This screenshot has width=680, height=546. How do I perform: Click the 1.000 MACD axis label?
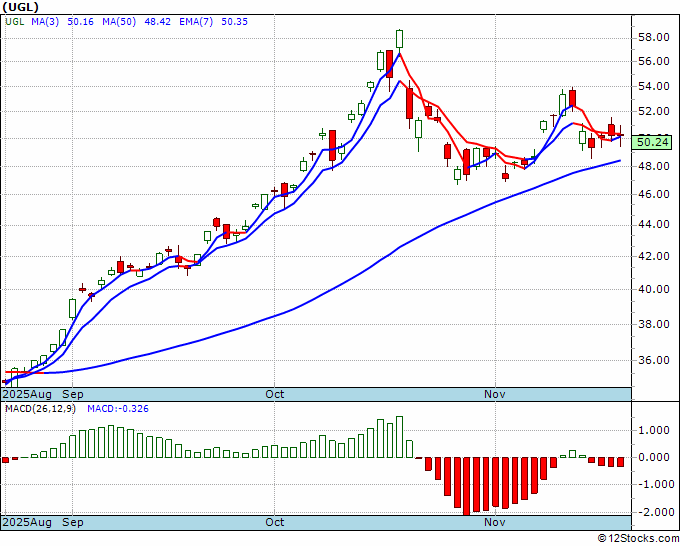point(654,430)
